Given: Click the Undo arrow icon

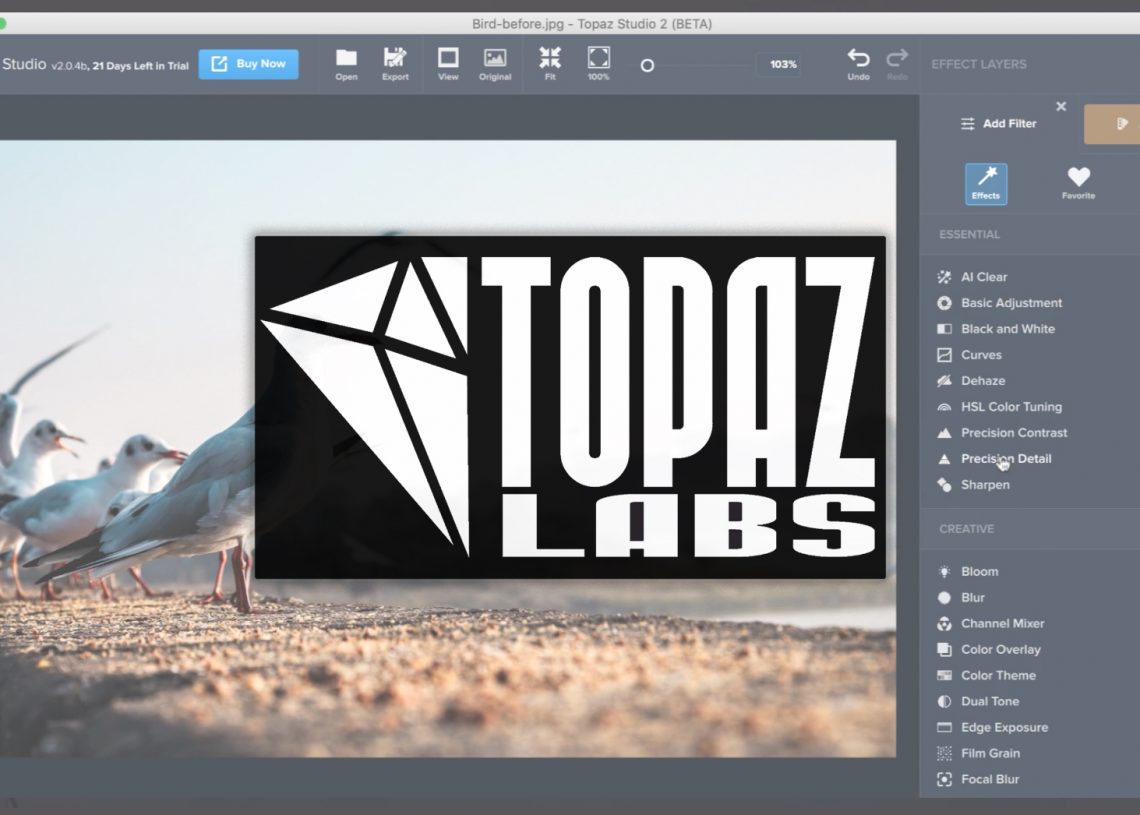Looking at the screenshot, I should pyautogui.click(x=858, y=58).
